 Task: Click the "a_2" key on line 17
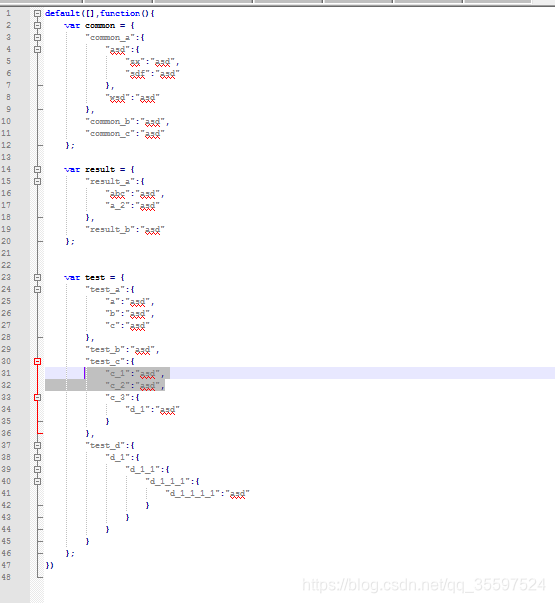coord(117,205)
